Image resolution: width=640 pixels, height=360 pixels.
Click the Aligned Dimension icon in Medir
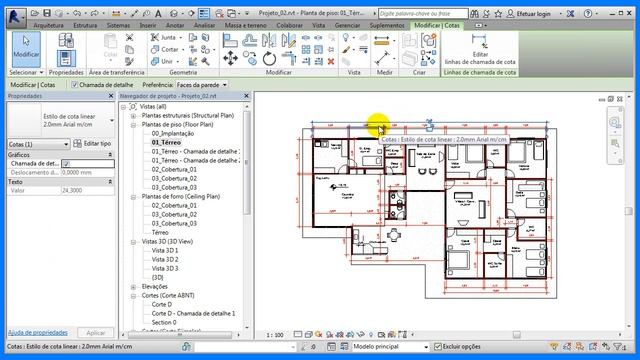click(x=382, y=58)
